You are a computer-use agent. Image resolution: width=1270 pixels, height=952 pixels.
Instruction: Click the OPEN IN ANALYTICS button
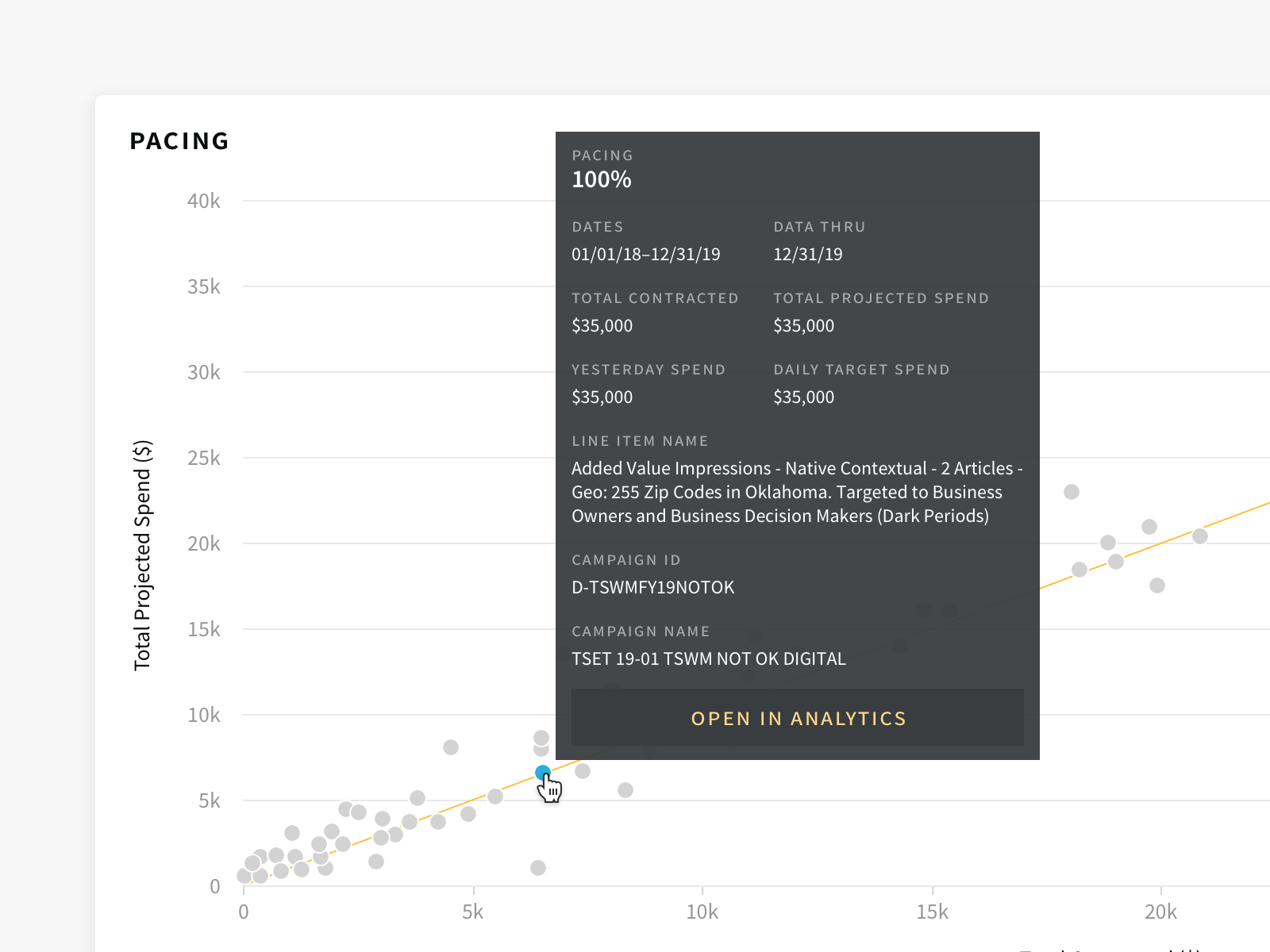[x=797, y=718]
